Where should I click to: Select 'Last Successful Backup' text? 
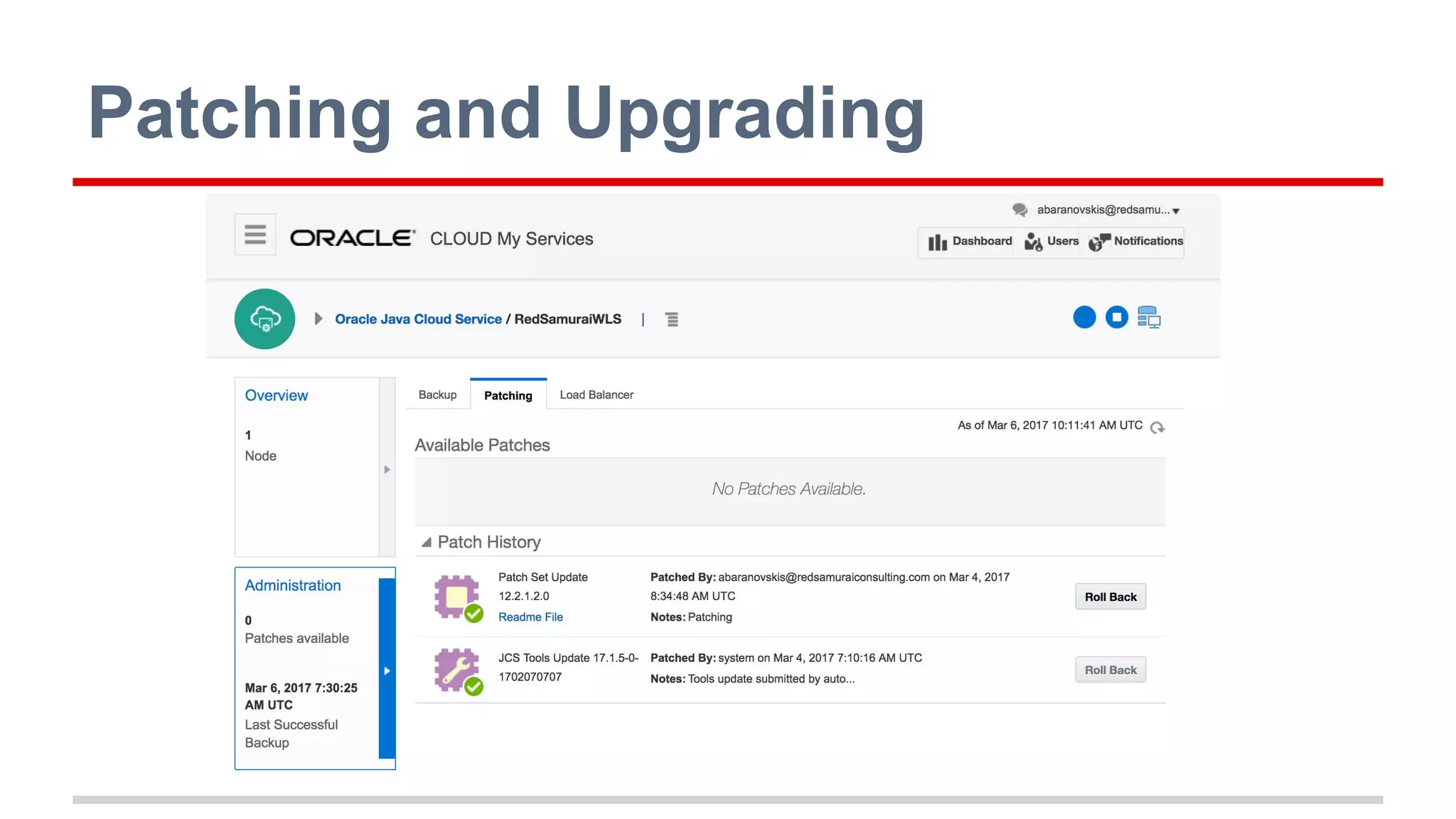coord(291,734)
